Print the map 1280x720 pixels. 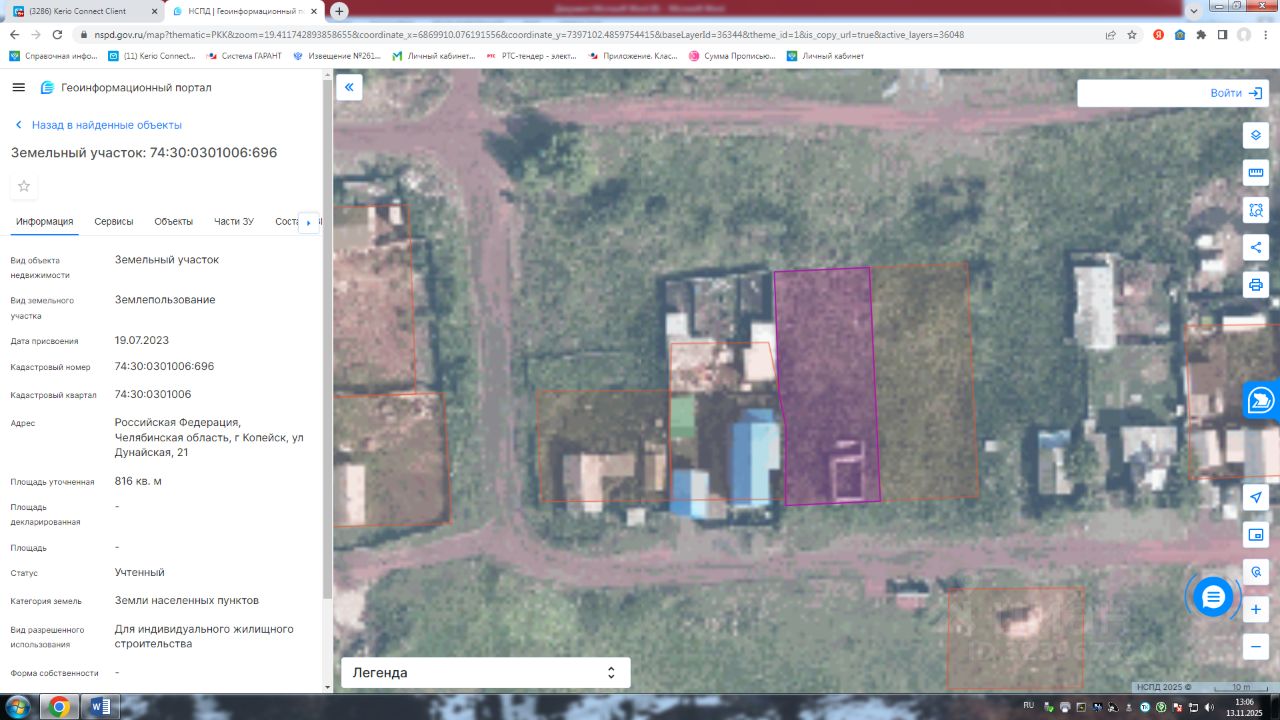point(1256,284)
